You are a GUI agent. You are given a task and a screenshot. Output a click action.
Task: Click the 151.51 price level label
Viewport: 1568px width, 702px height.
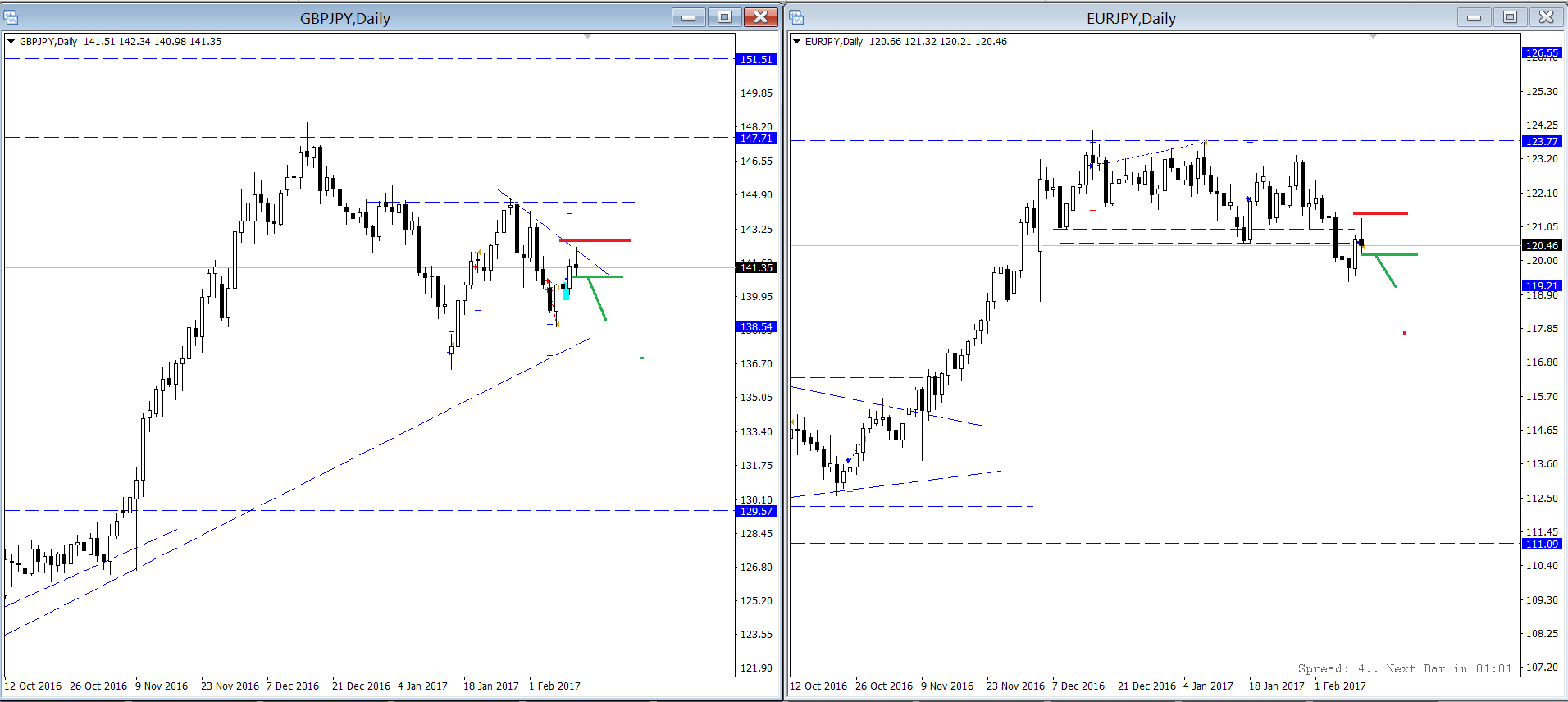756,59
